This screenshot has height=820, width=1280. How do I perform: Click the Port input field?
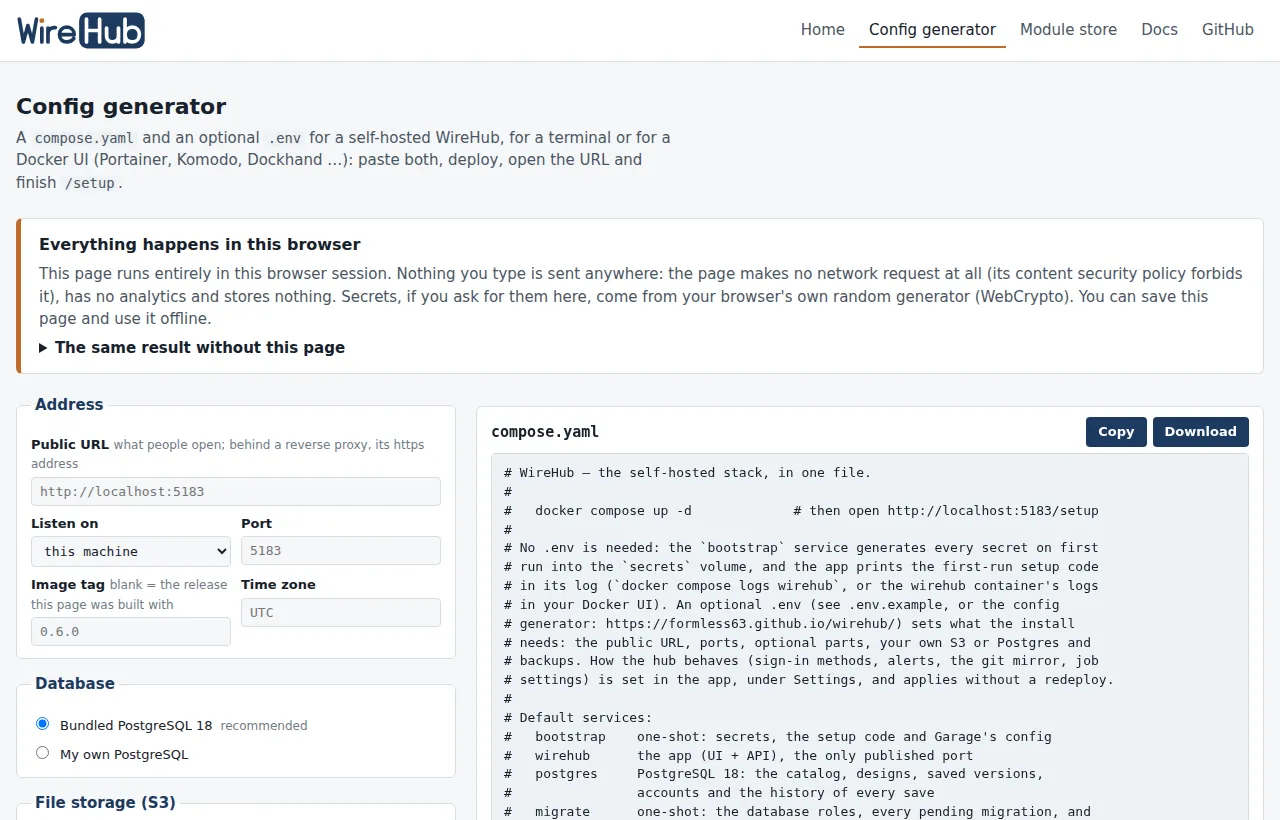coord(341,551)
